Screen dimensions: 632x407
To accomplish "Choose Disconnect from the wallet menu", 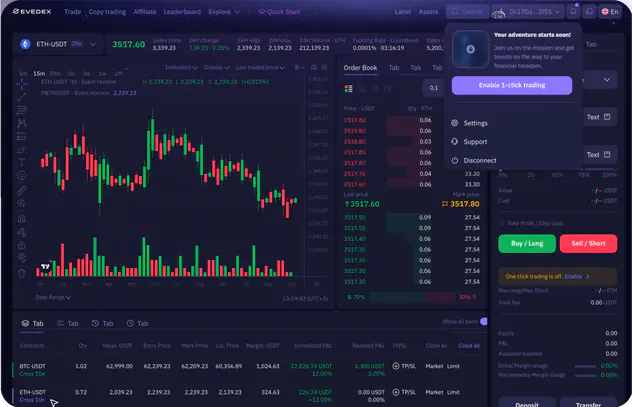I will click(480, 160).
